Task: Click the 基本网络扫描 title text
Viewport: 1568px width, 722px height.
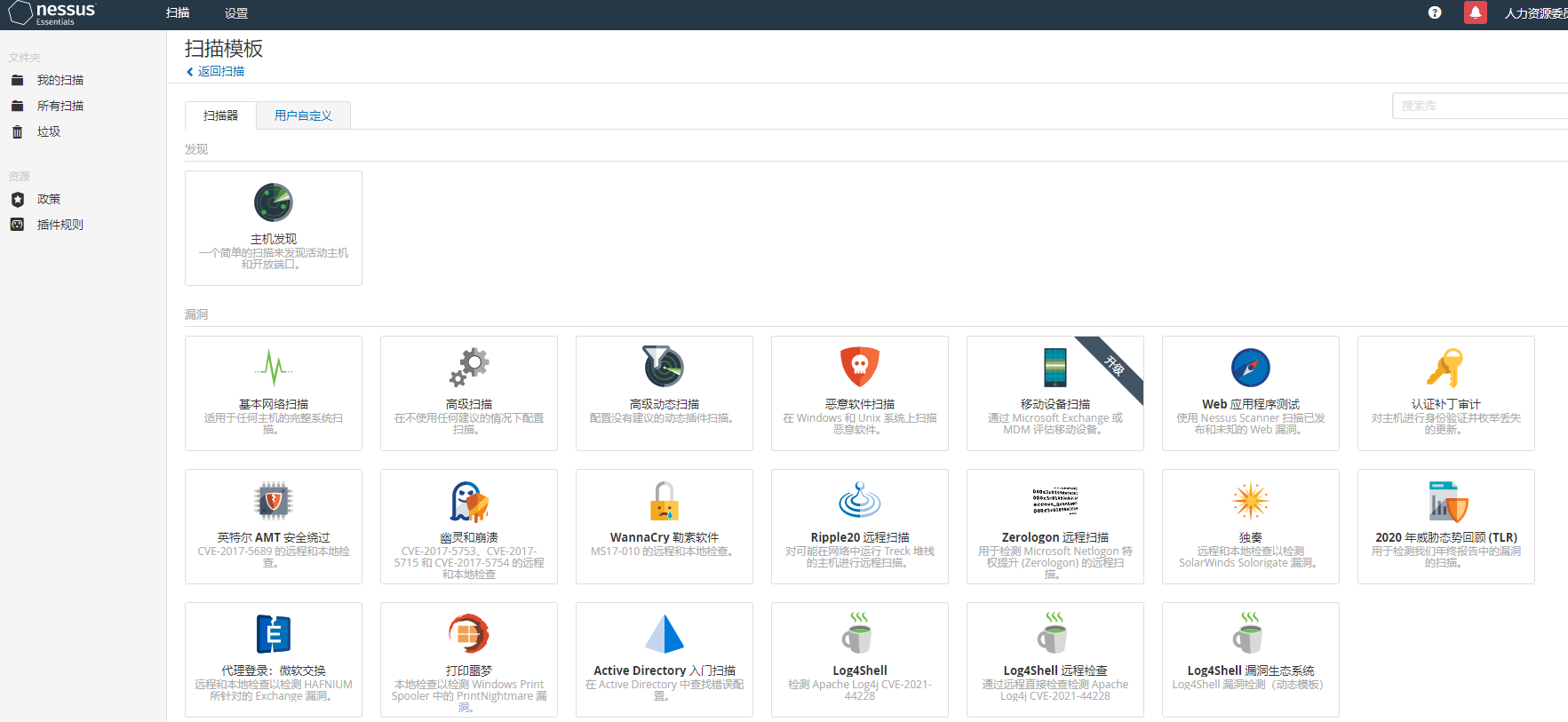Action: (274, 404)
